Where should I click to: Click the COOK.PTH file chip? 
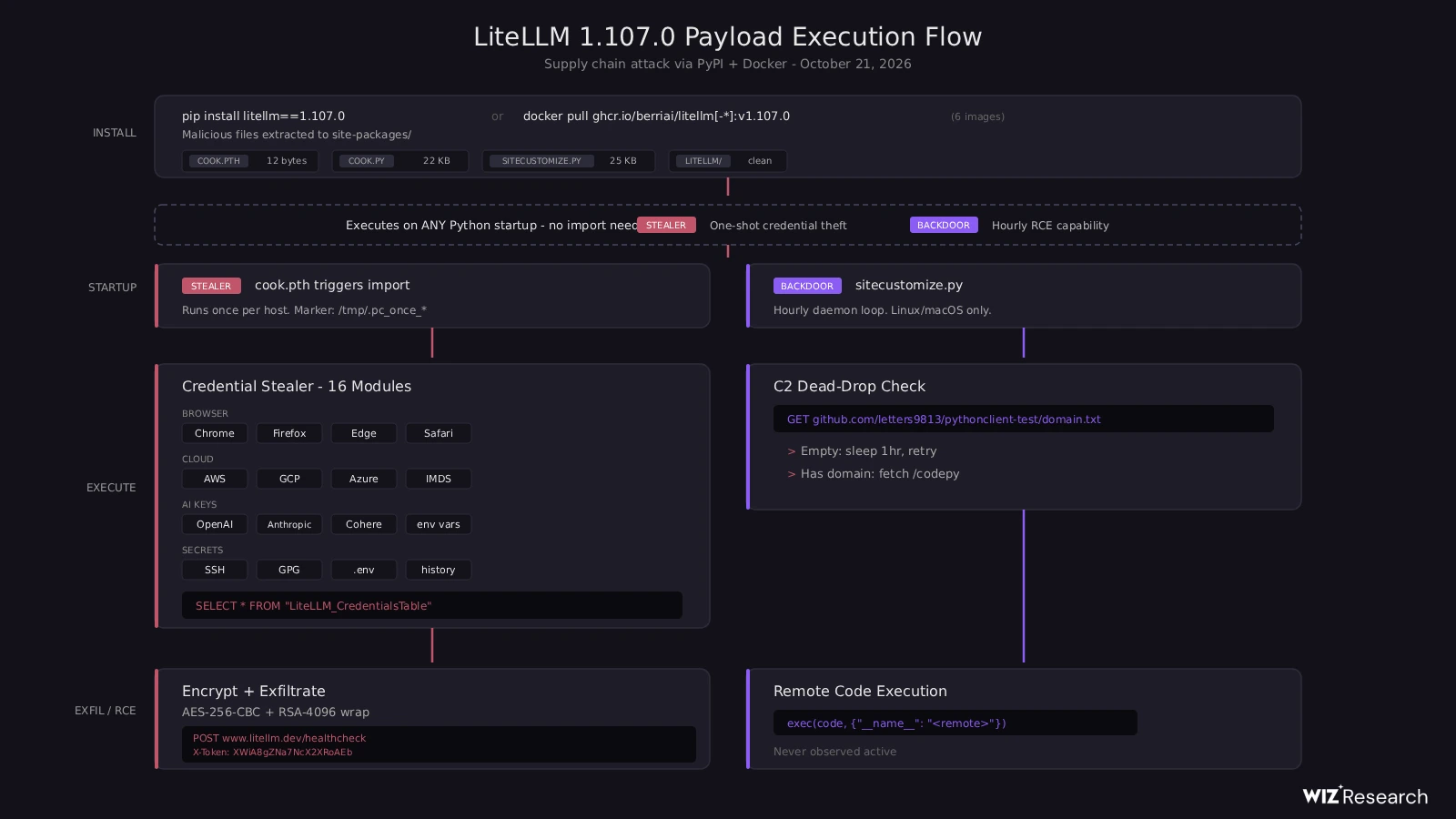coord(250,161)
